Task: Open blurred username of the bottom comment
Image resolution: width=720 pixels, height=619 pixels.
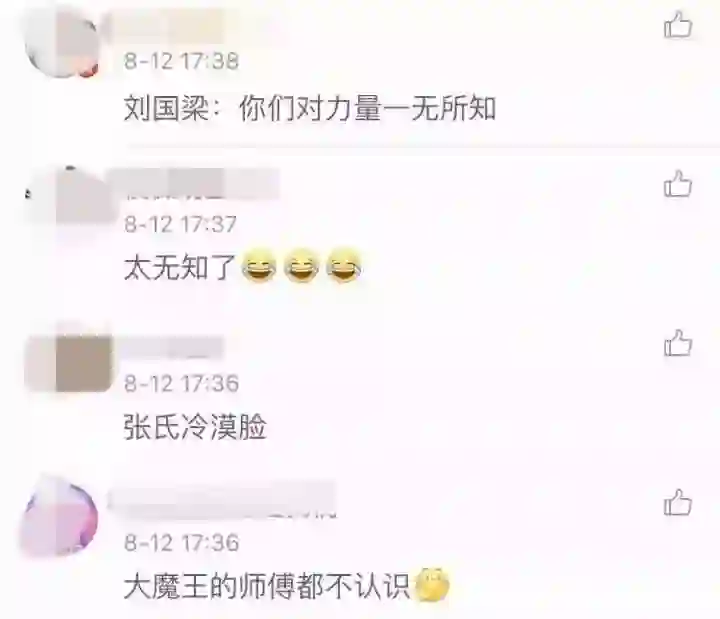Action: point(222,499)
